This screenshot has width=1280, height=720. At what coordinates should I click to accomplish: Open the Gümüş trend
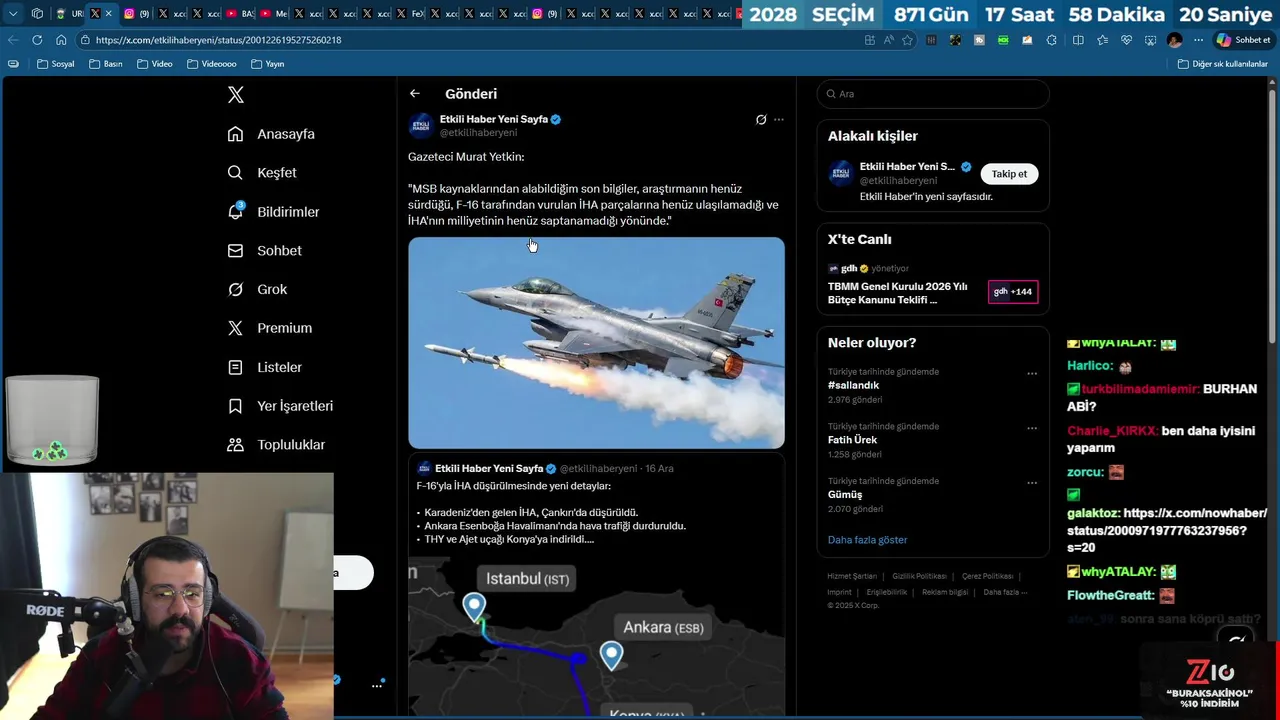[x=845, y=495]
